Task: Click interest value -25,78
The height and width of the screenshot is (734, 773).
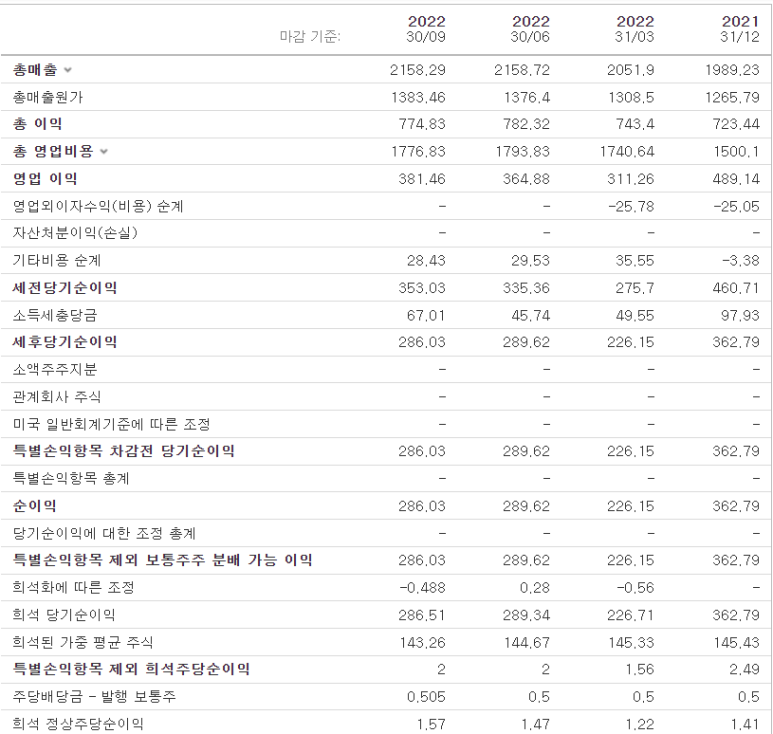Action: (x=631, y=206)
